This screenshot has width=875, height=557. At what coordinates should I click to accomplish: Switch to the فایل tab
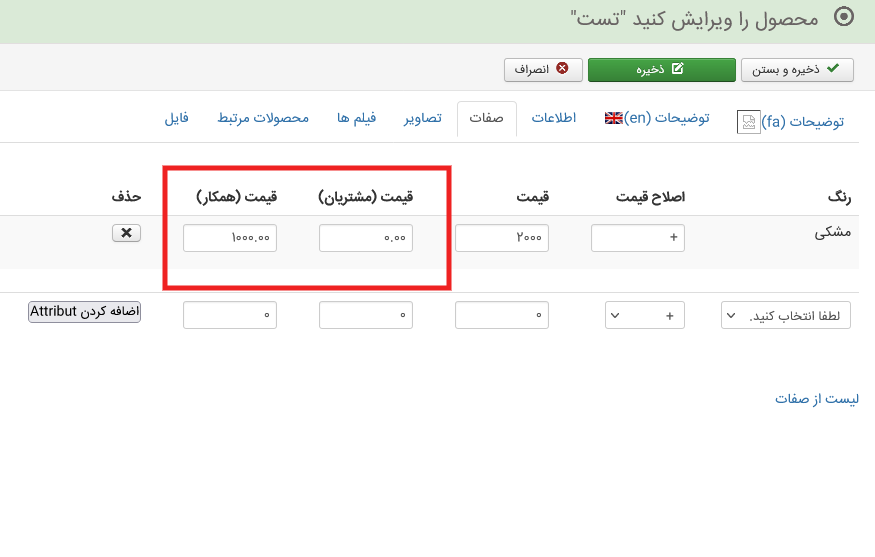tap(177, 118)
